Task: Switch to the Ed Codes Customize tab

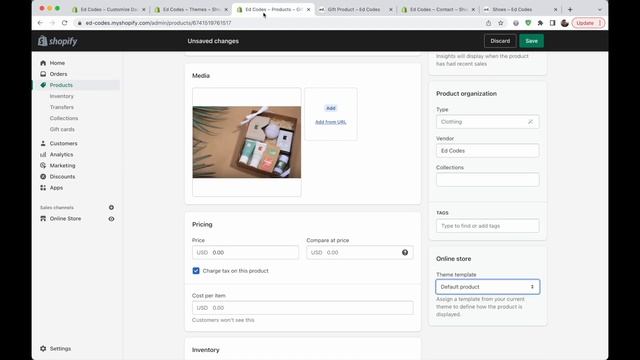Action: (x=109, y=9)
